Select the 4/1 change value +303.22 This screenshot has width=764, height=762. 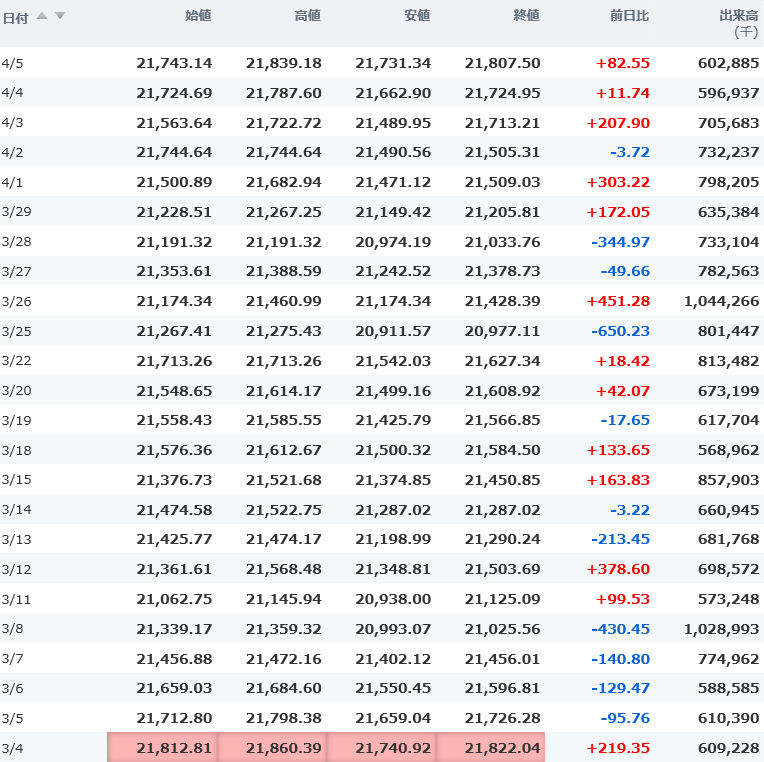[x=622, y=182]
